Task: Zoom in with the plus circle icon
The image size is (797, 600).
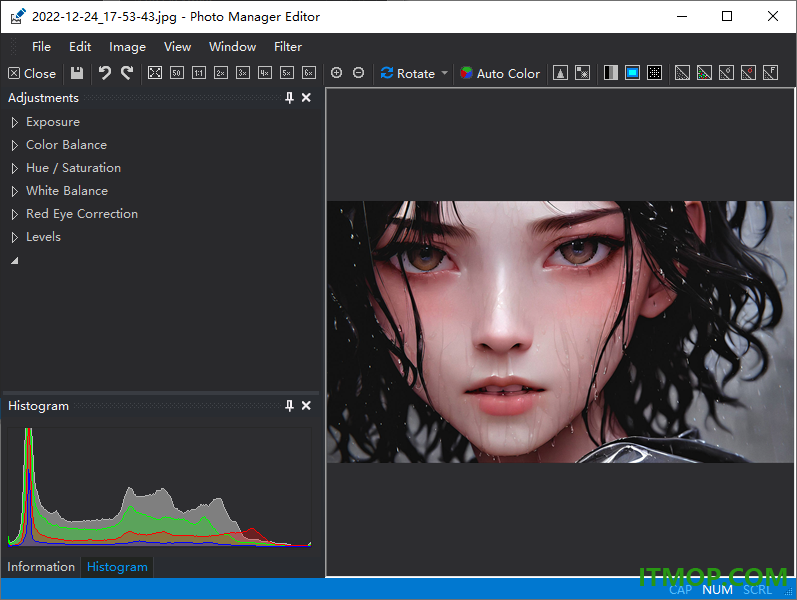Action: point(336,73)
